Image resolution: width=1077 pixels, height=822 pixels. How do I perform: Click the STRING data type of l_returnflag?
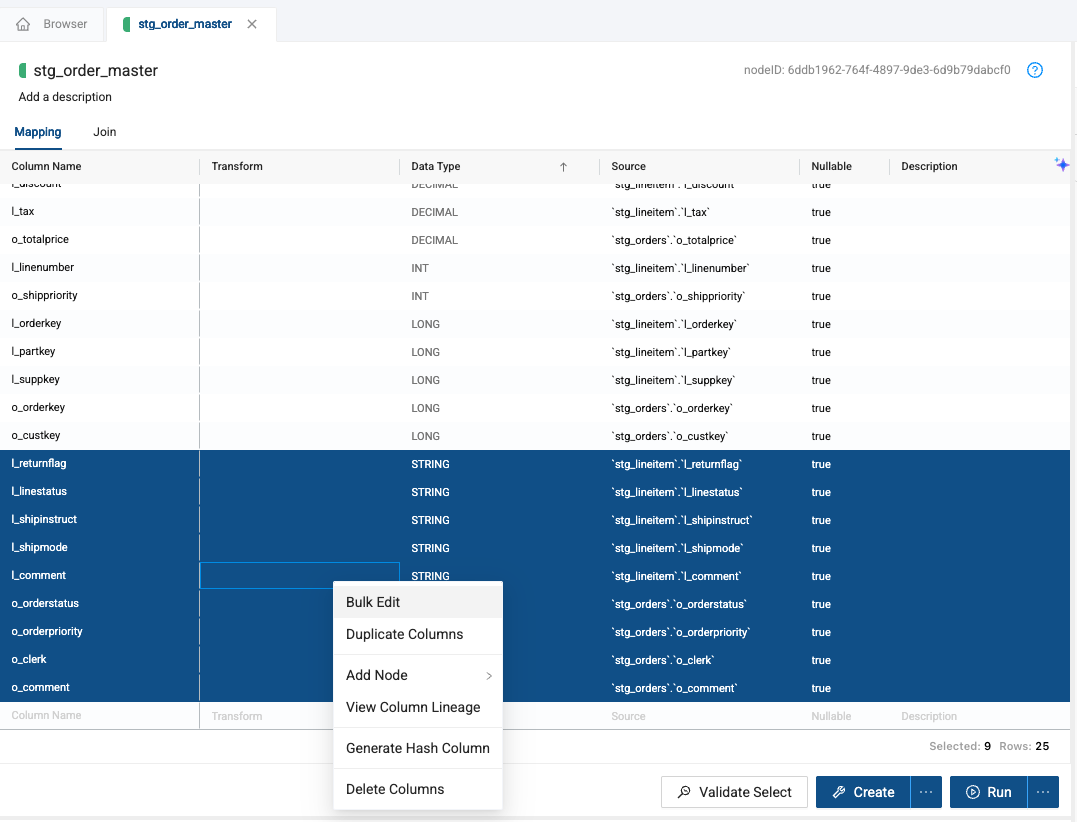tap(430, 464)
